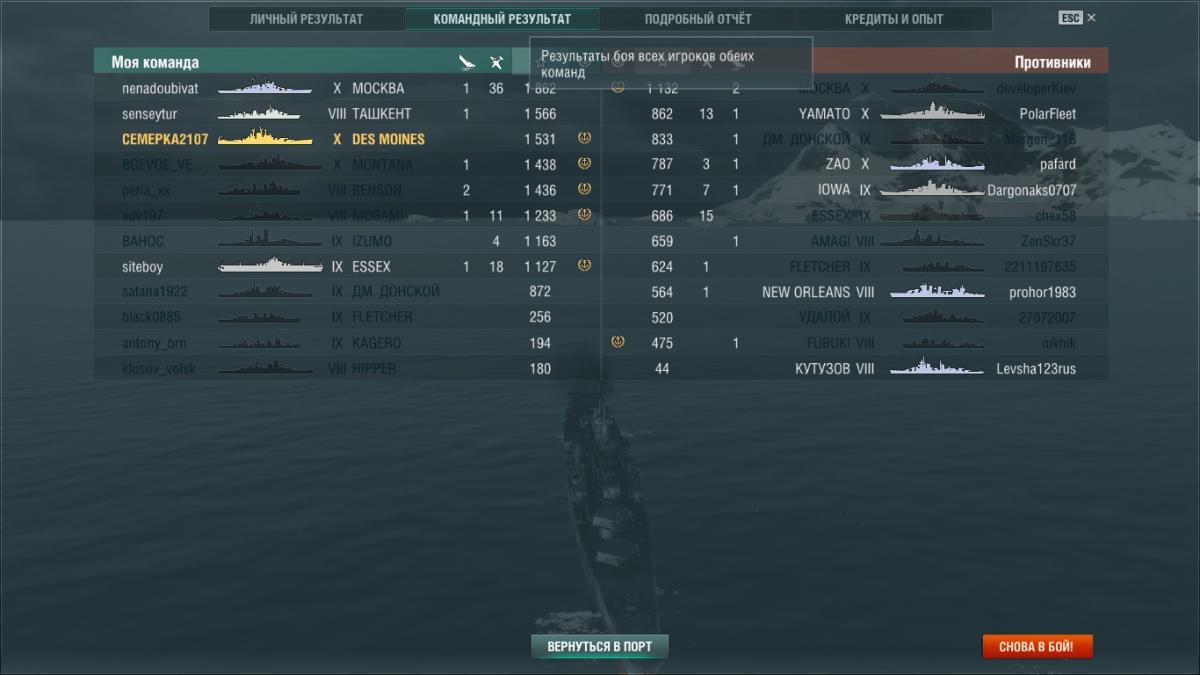Select the Противники team header
The height and width of the screenshot is (675, 1200).
tap(1052, 62)
